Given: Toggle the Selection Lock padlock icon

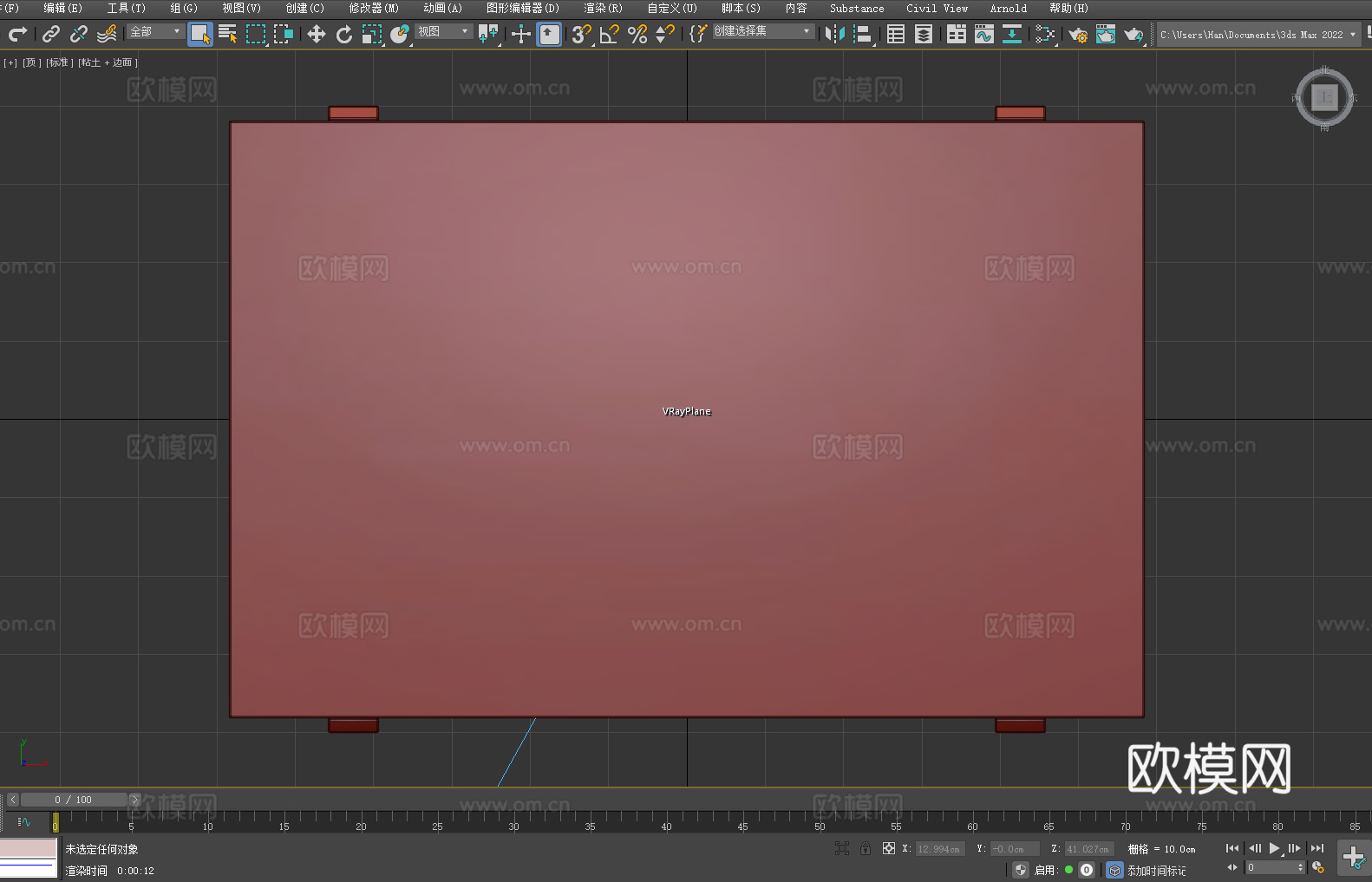Looking at the screenshot, I should tap(866, 848).
